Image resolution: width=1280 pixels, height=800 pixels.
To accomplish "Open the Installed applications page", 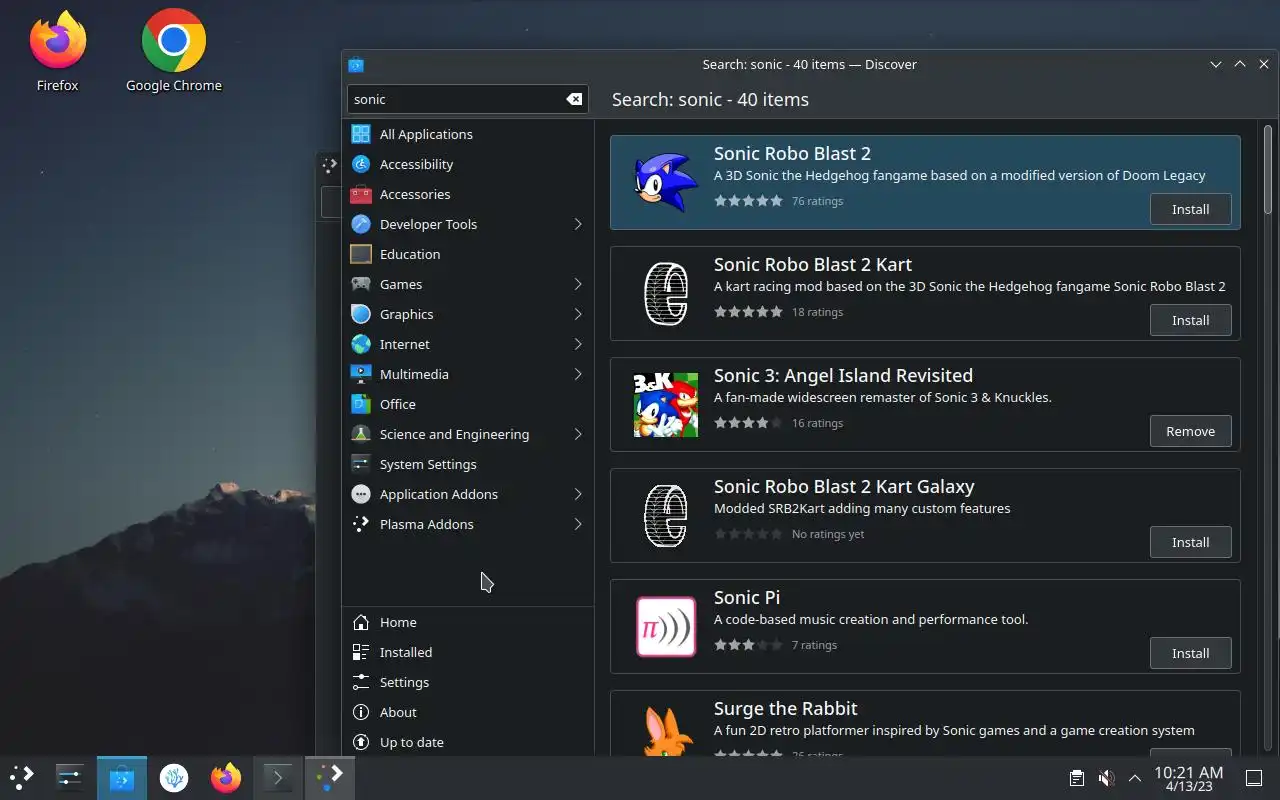I will pyautogui.click(x=468, y=652).
